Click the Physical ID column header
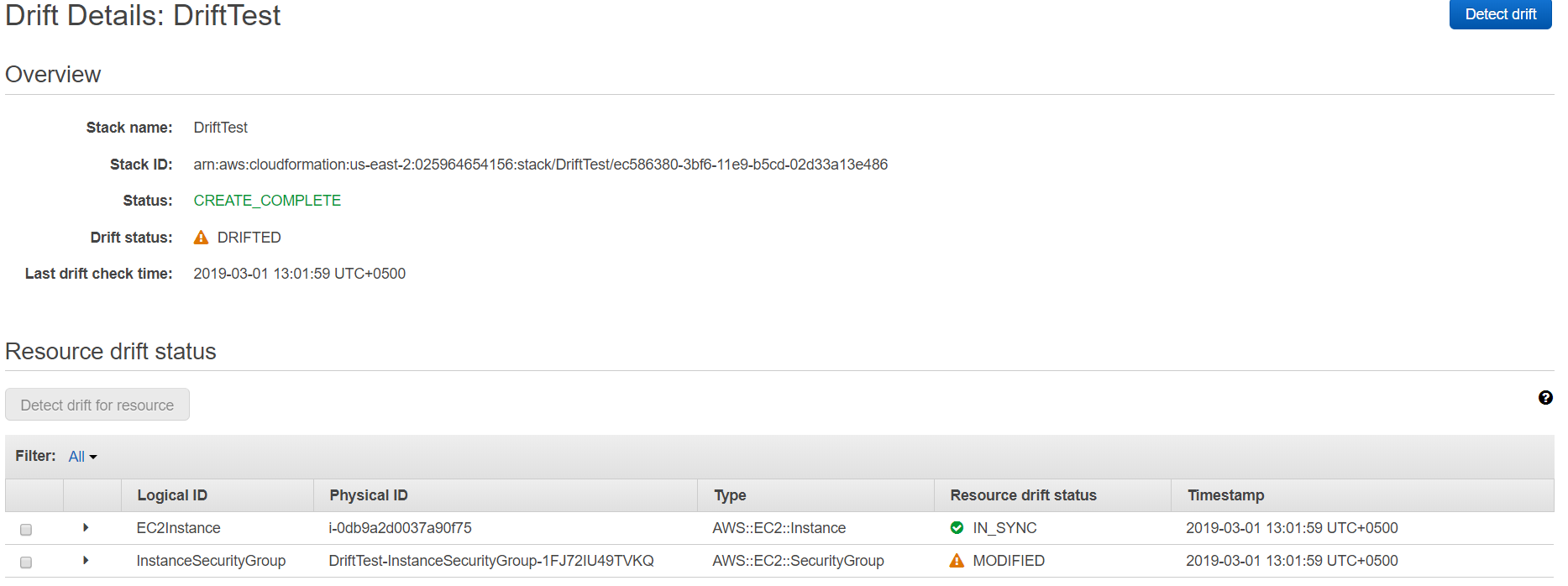Viewport: 1568px width, 586px height. (369, 495)
